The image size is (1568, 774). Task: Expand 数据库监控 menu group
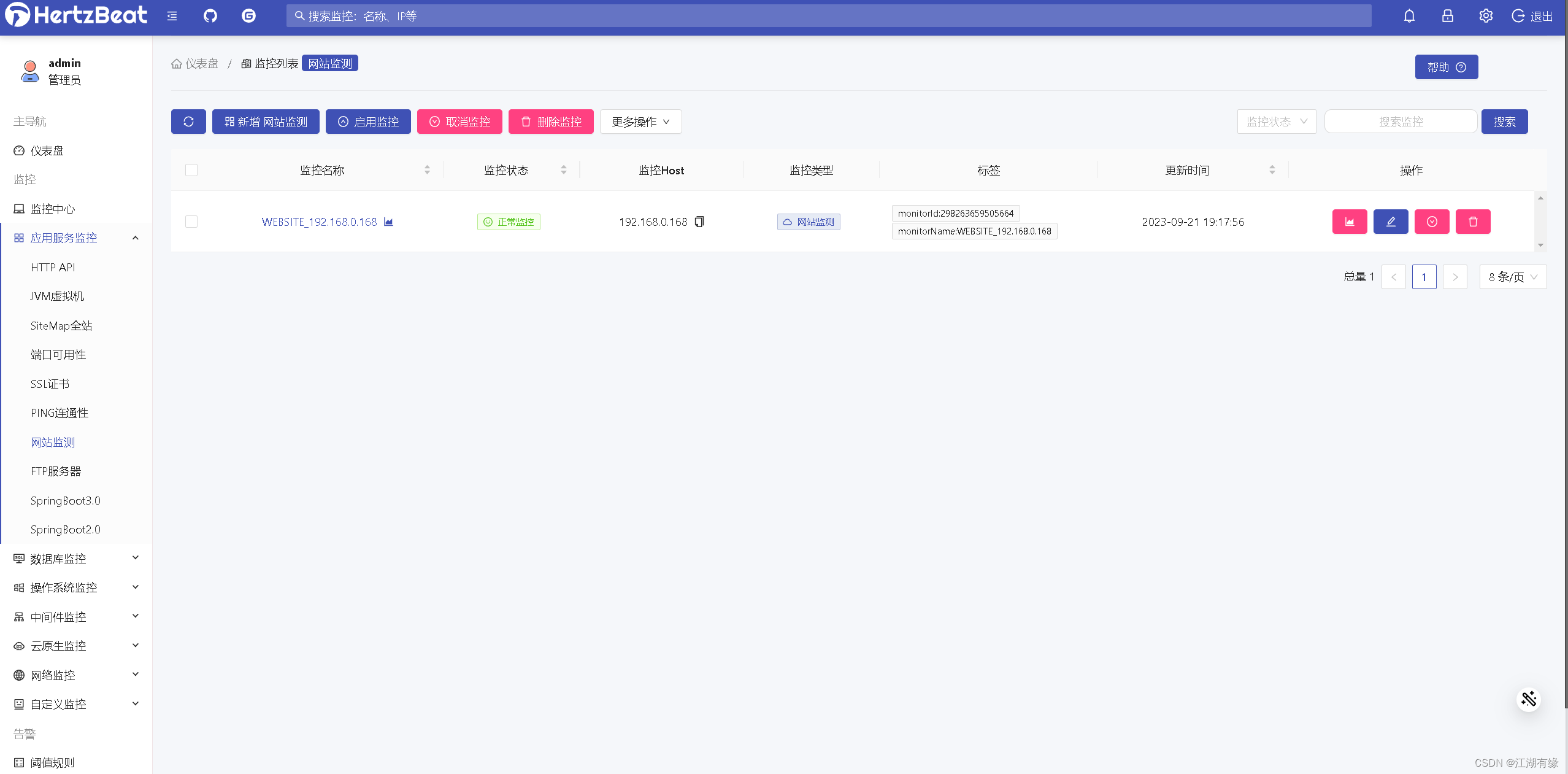76,559
